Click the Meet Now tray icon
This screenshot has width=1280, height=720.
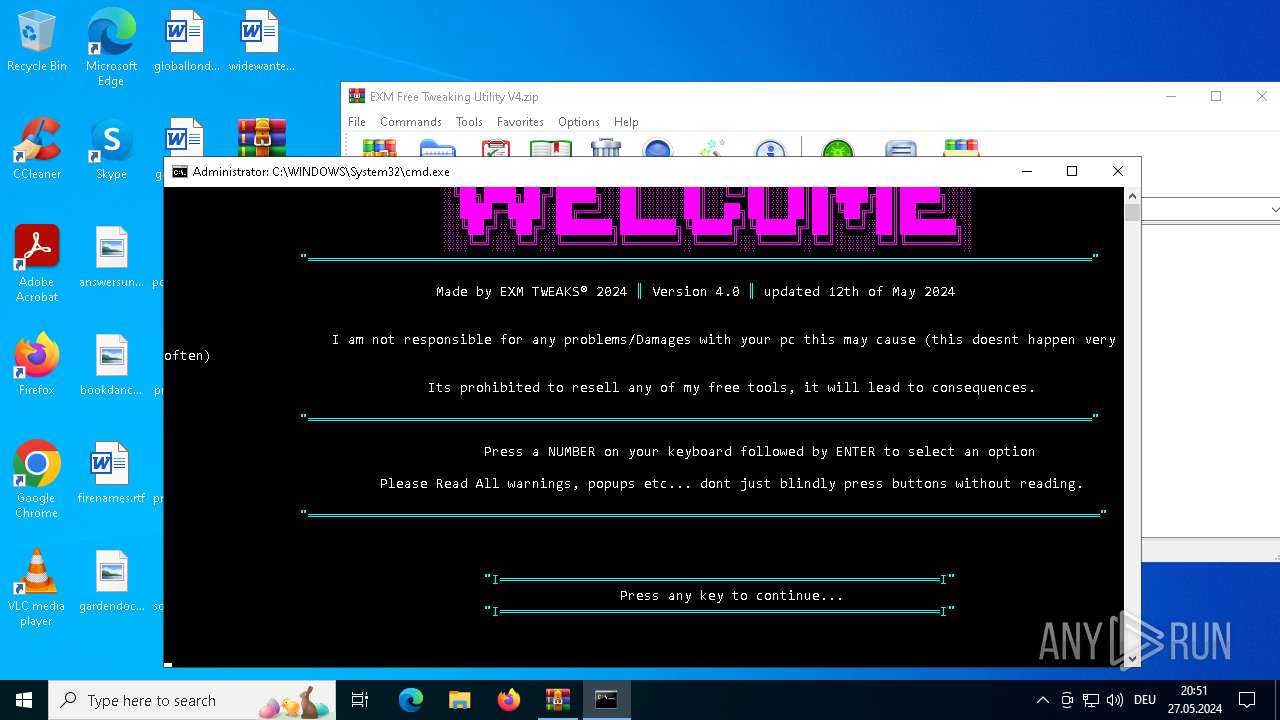[x=1067, y=700]
